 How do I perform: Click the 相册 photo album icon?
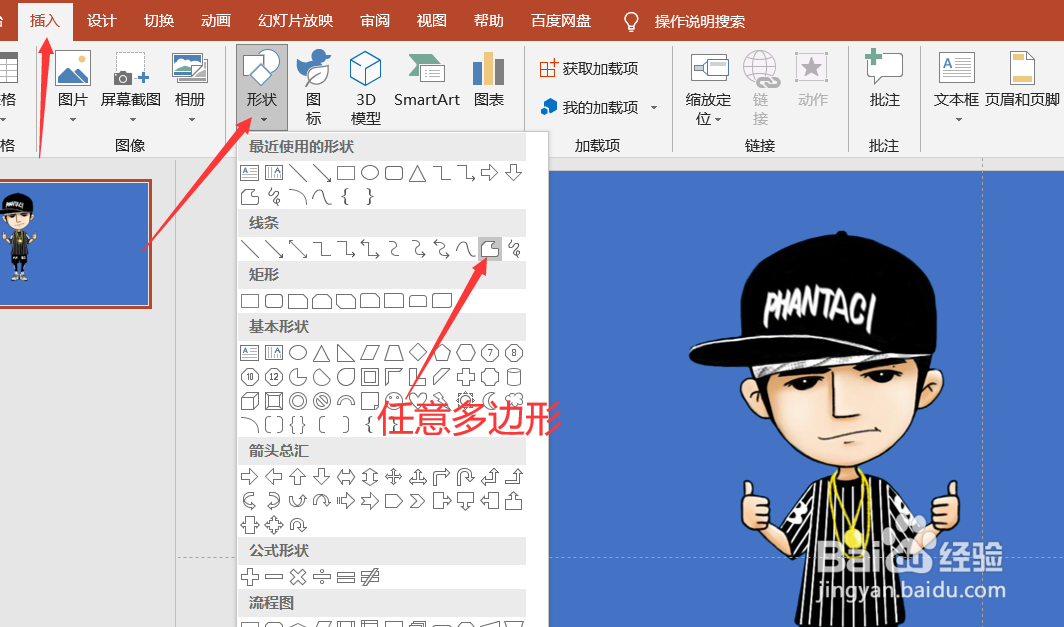pos(190,68)
